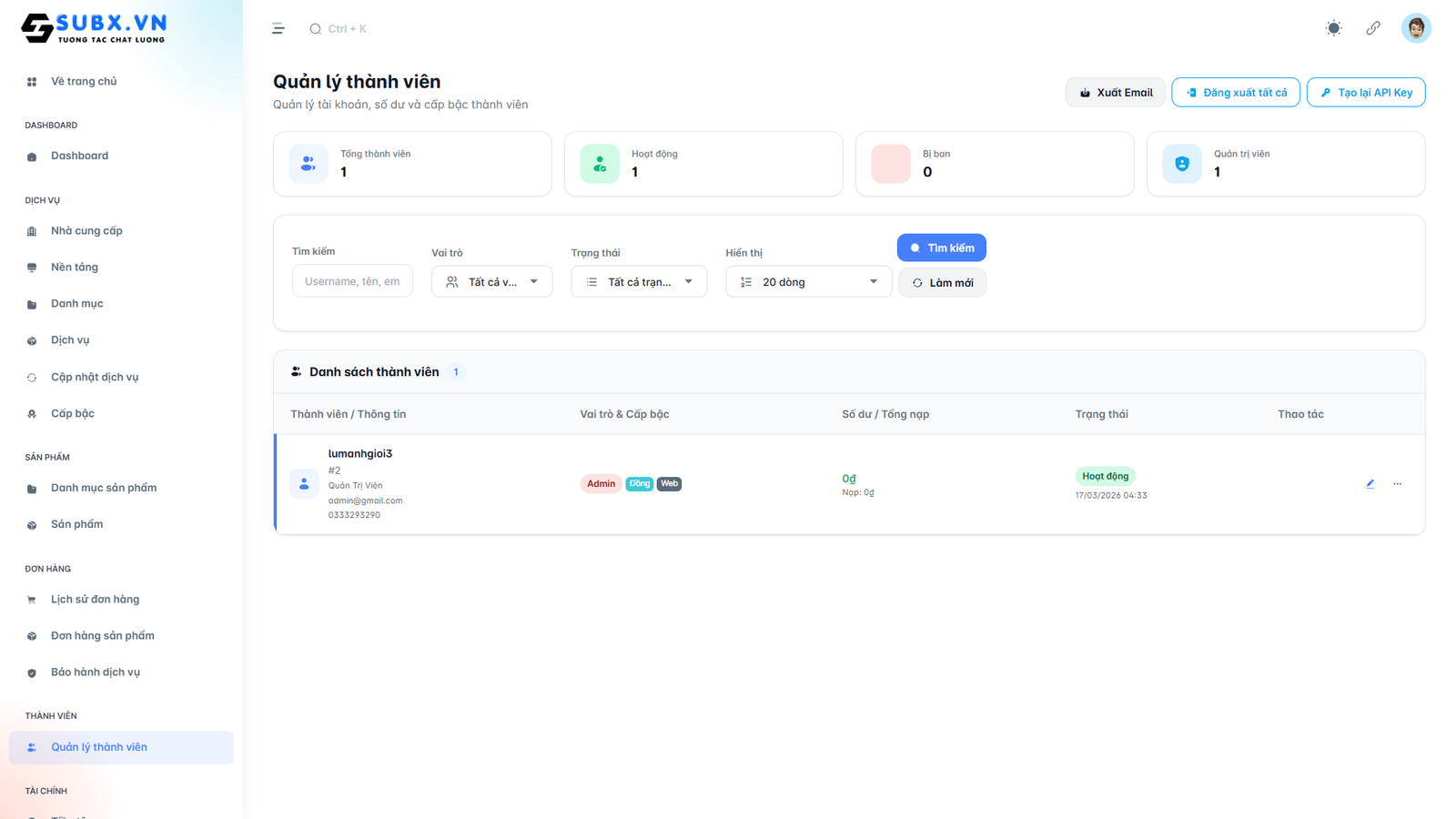
Task: Expand the Trạng thái filter dropdown
Action: click(x=639, y=282)
